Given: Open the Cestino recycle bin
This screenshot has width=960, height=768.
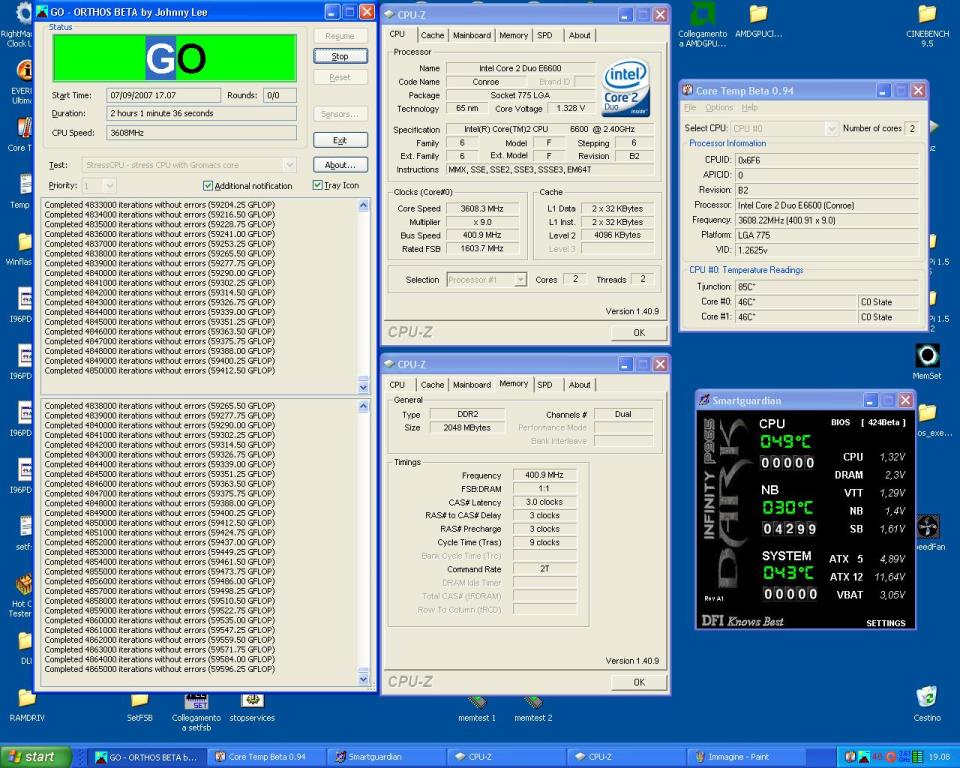Looking at the screenshot, I should [927, 704].
